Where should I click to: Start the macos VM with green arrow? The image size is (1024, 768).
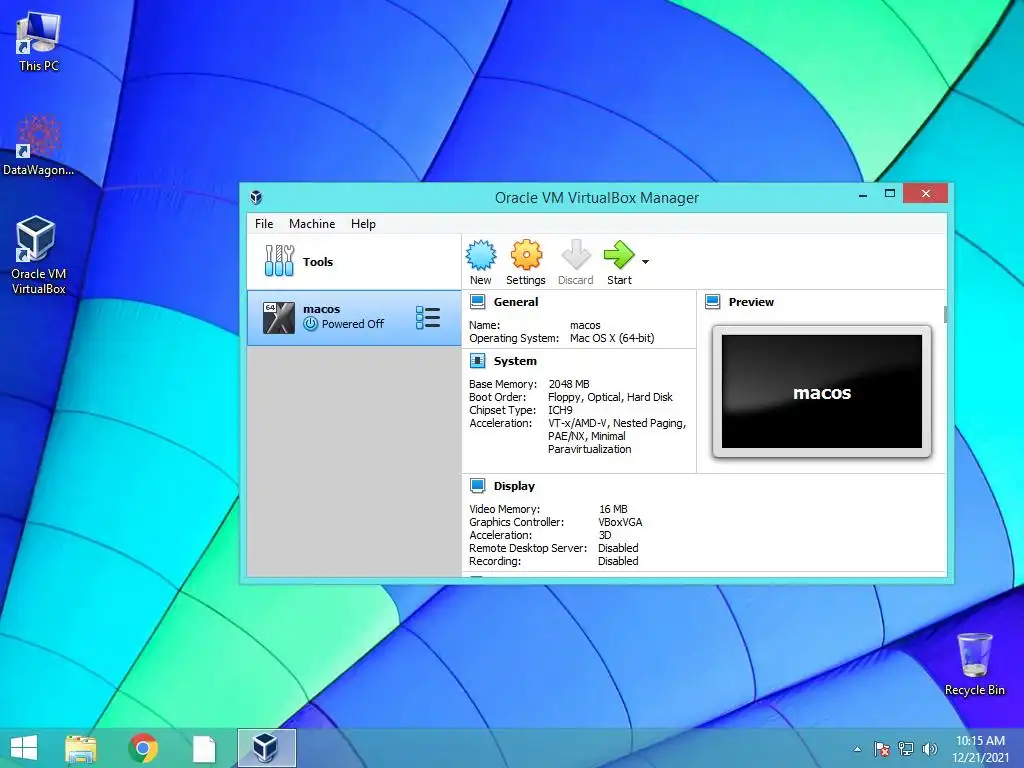click(x=618, y=255)
